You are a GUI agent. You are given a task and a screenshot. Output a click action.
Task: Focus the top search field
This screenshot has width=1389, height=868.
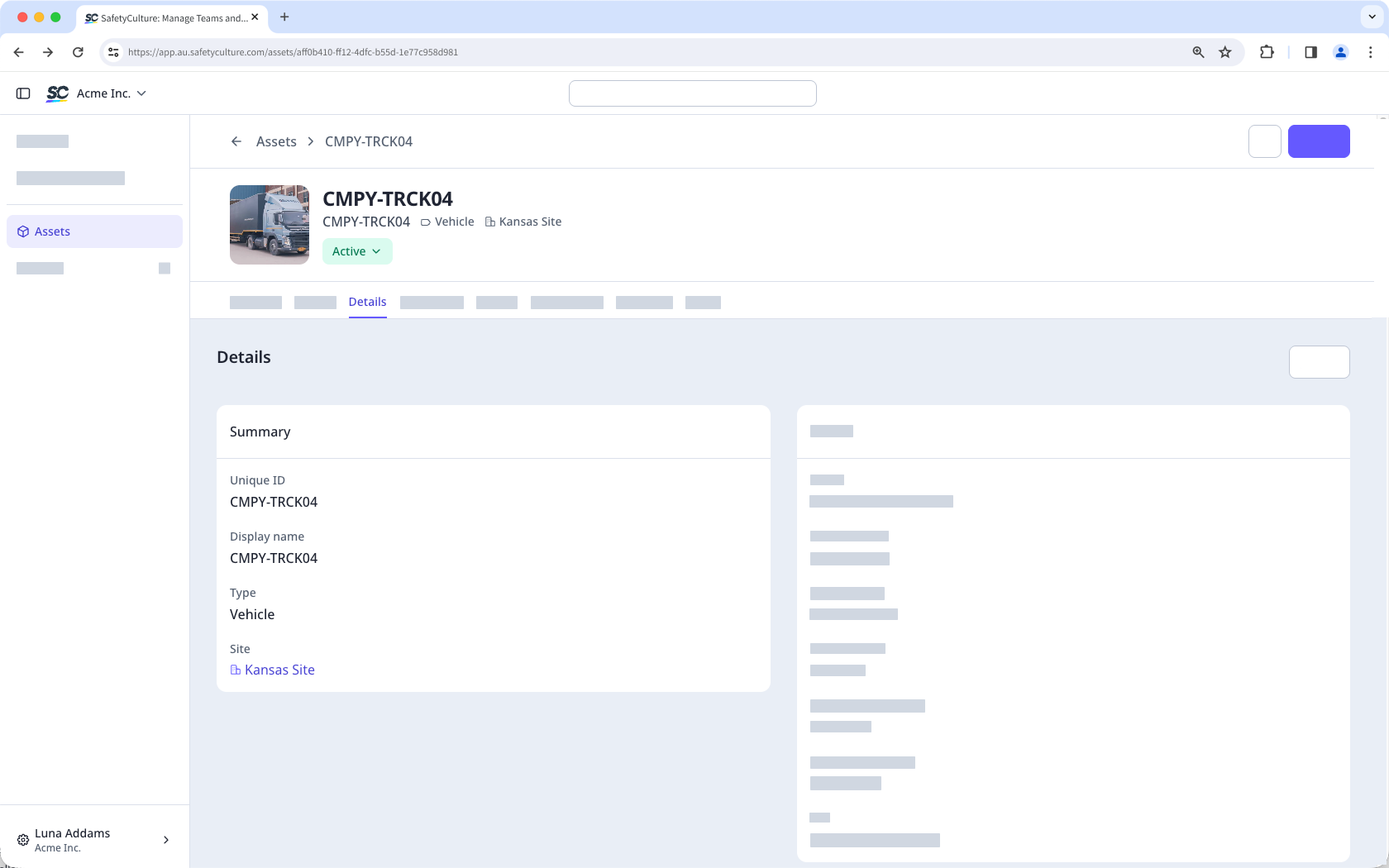(693, 93)
